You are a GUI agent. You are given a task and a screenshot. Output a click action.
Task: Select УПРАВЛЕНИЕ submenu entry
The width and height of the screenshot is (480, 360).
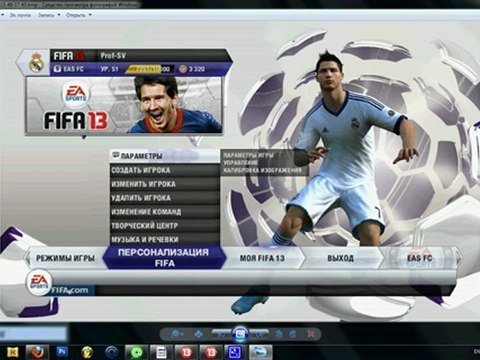240,163
